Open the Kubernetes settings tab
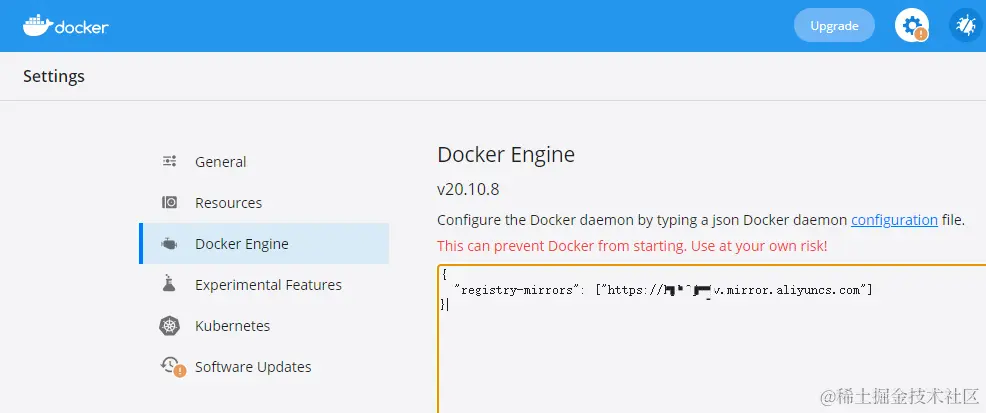The height and width of the screenshot is (413, 986). [x=264, y=326]
